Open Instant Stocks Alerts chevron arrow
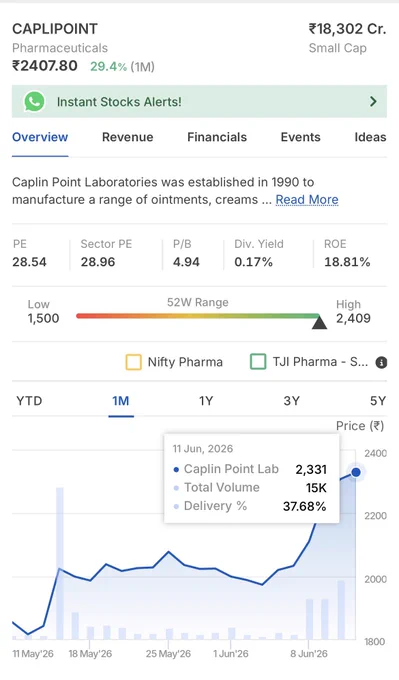Screen dimensions: 399x680 [373, 101]
